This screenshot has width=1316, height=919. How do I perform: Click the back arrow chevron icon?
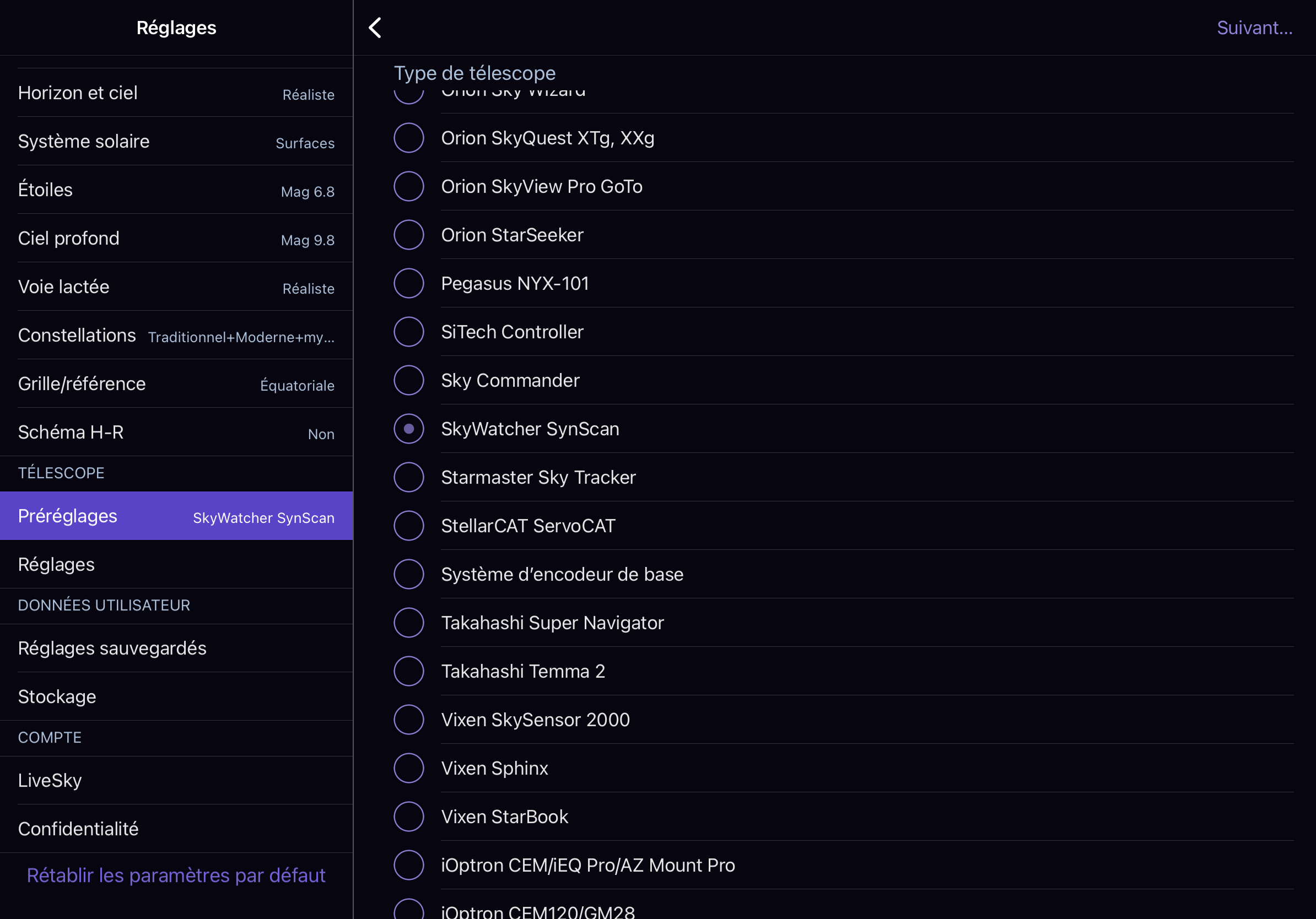tap(375, 28)
